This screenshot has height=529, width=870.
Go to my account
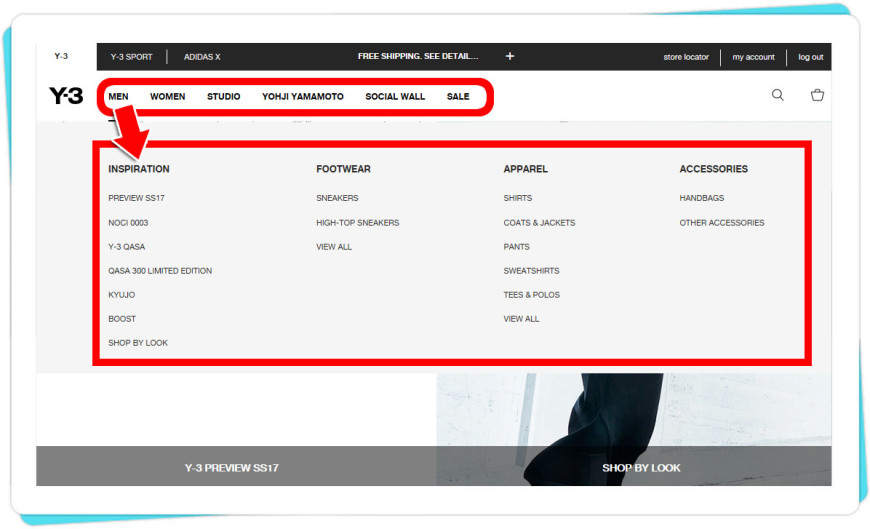753,57
